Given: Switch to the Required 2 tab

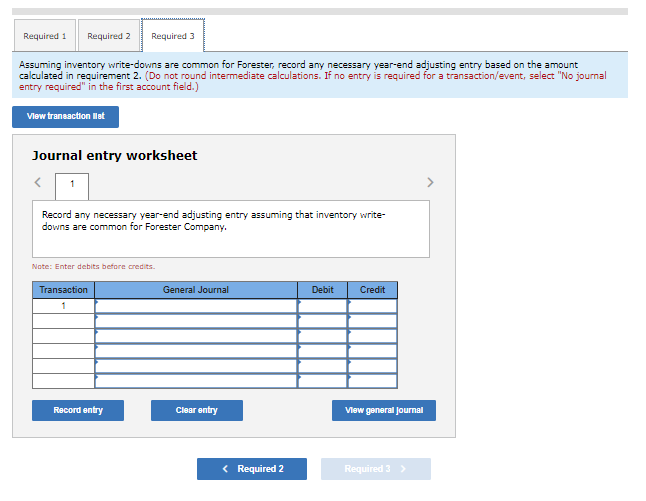Looking at the screenshot, I should (x=109, y=36).
